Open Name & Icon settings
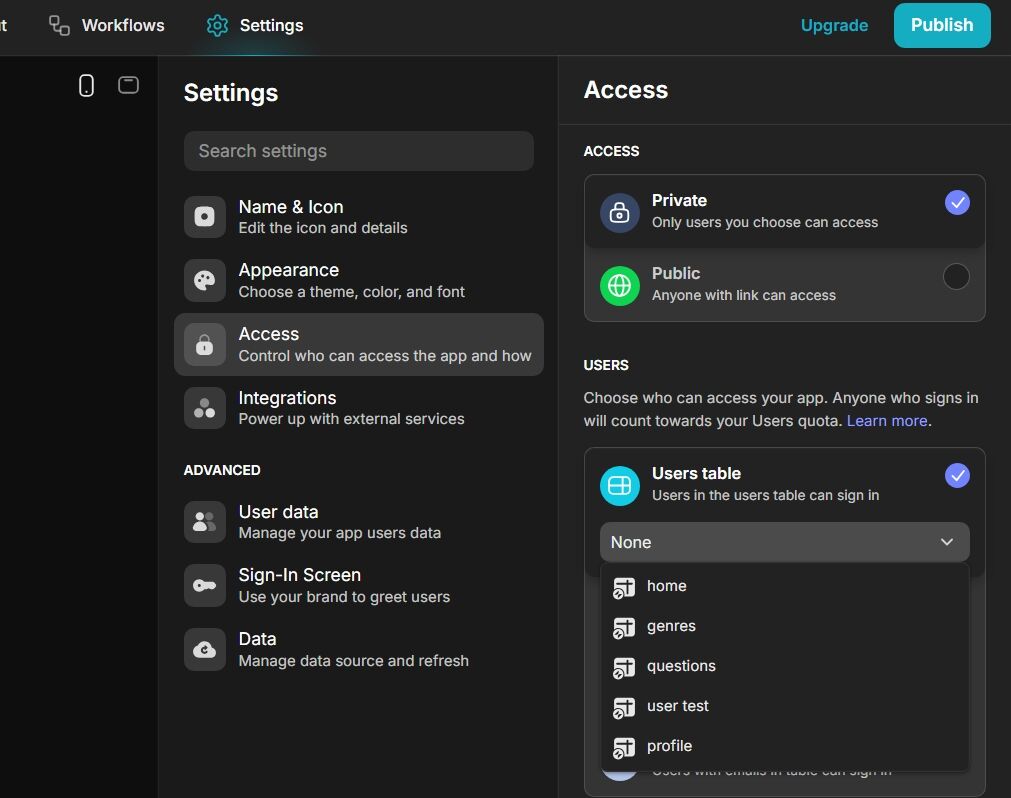The height and width of the screenshot is (798, 1011). [x=358, y=217]
